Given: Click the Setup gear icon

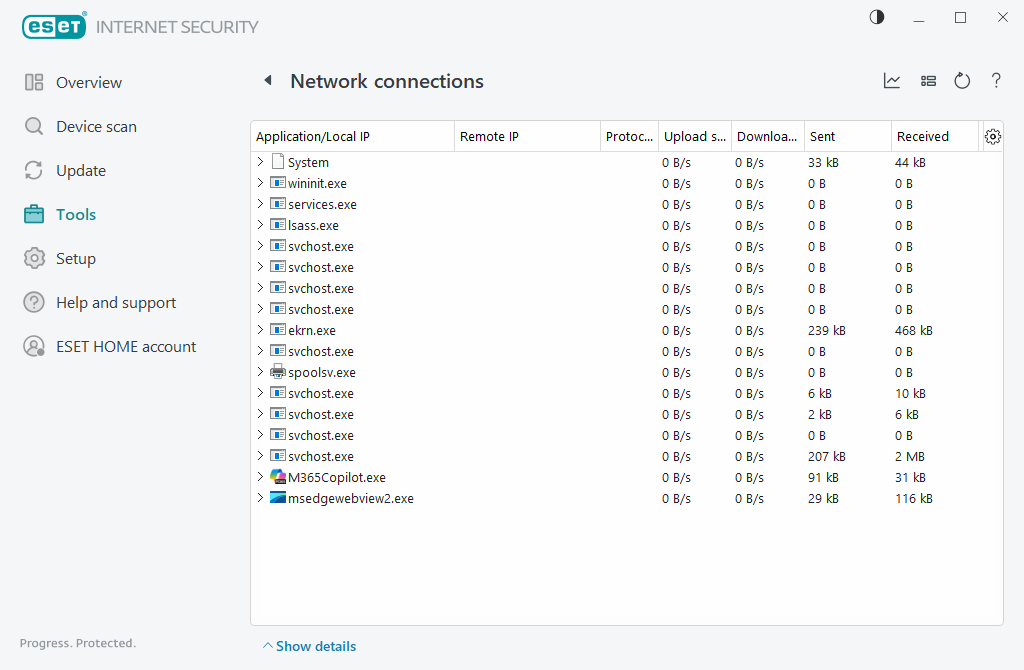Looking at the screenshot, I should tap(34, 259).
